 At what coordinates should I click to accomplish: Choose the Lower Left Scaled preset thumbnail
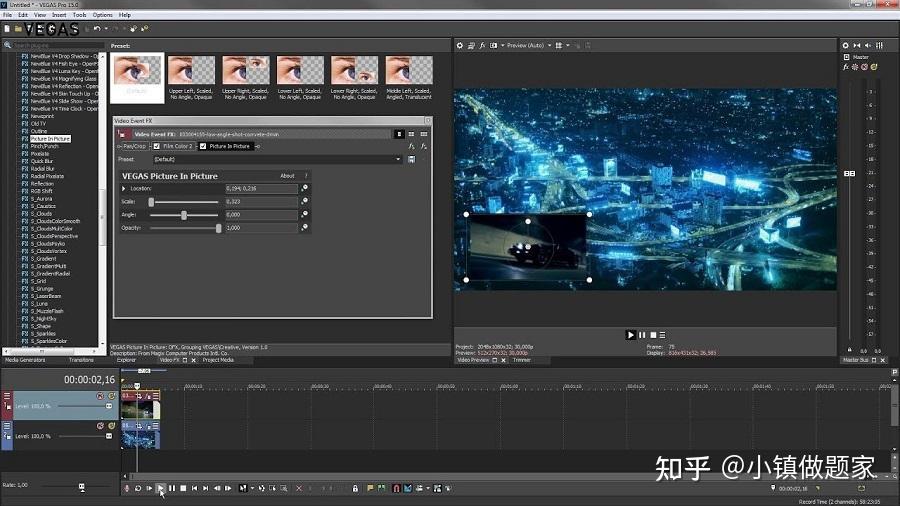pos(300,77)
